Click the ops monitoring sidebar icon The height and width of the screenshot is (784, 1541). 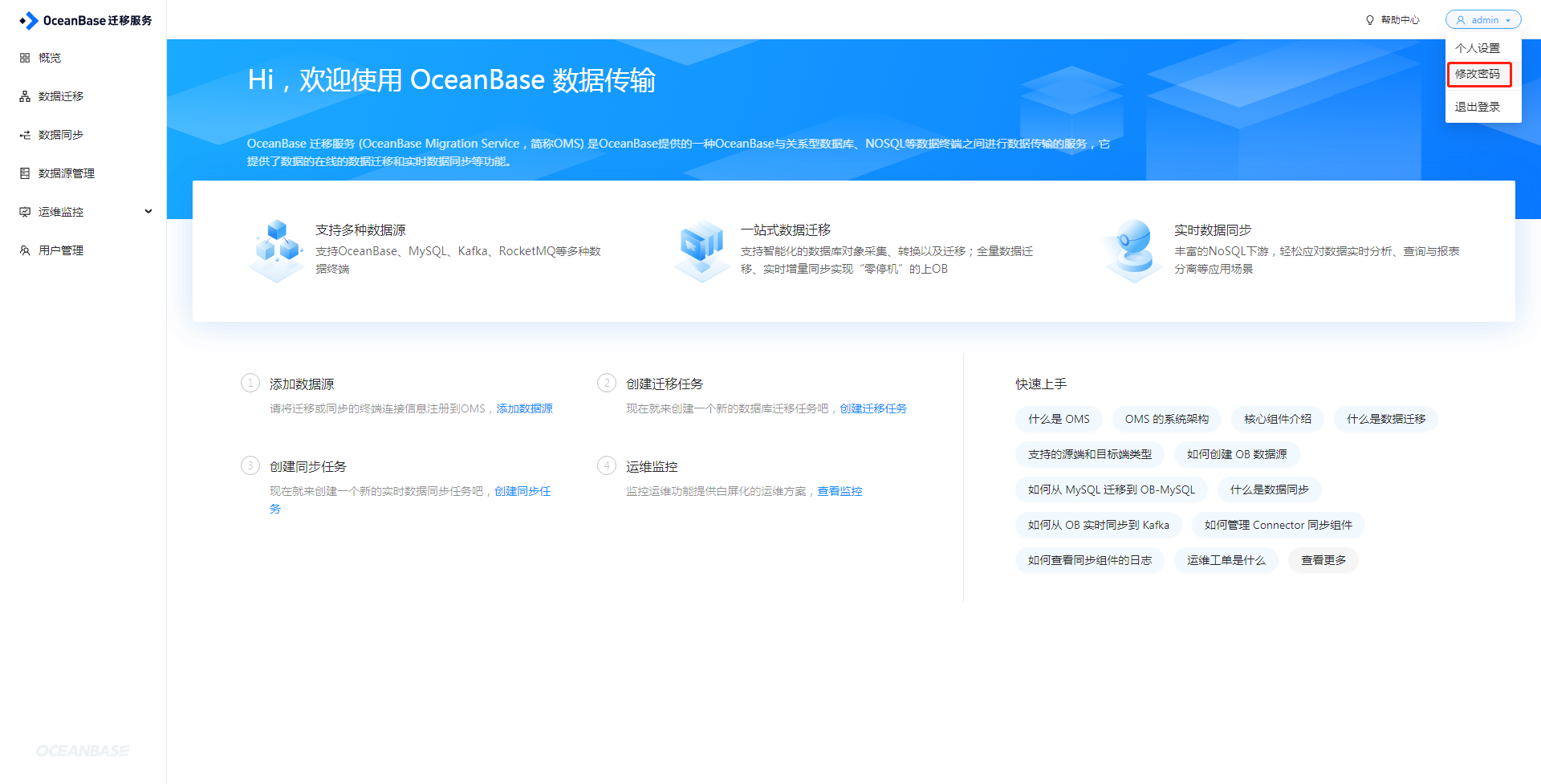(x=25, y=212)
